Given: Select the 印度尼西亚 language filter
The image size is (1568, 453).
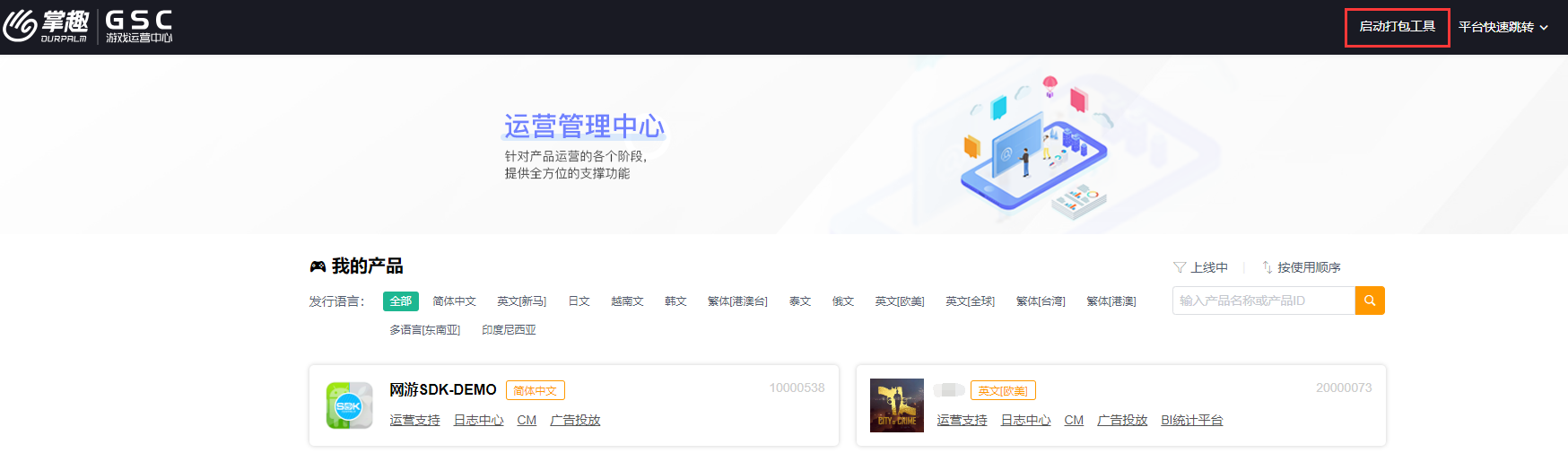Looking at the screenshot, I should coord(509,330).
